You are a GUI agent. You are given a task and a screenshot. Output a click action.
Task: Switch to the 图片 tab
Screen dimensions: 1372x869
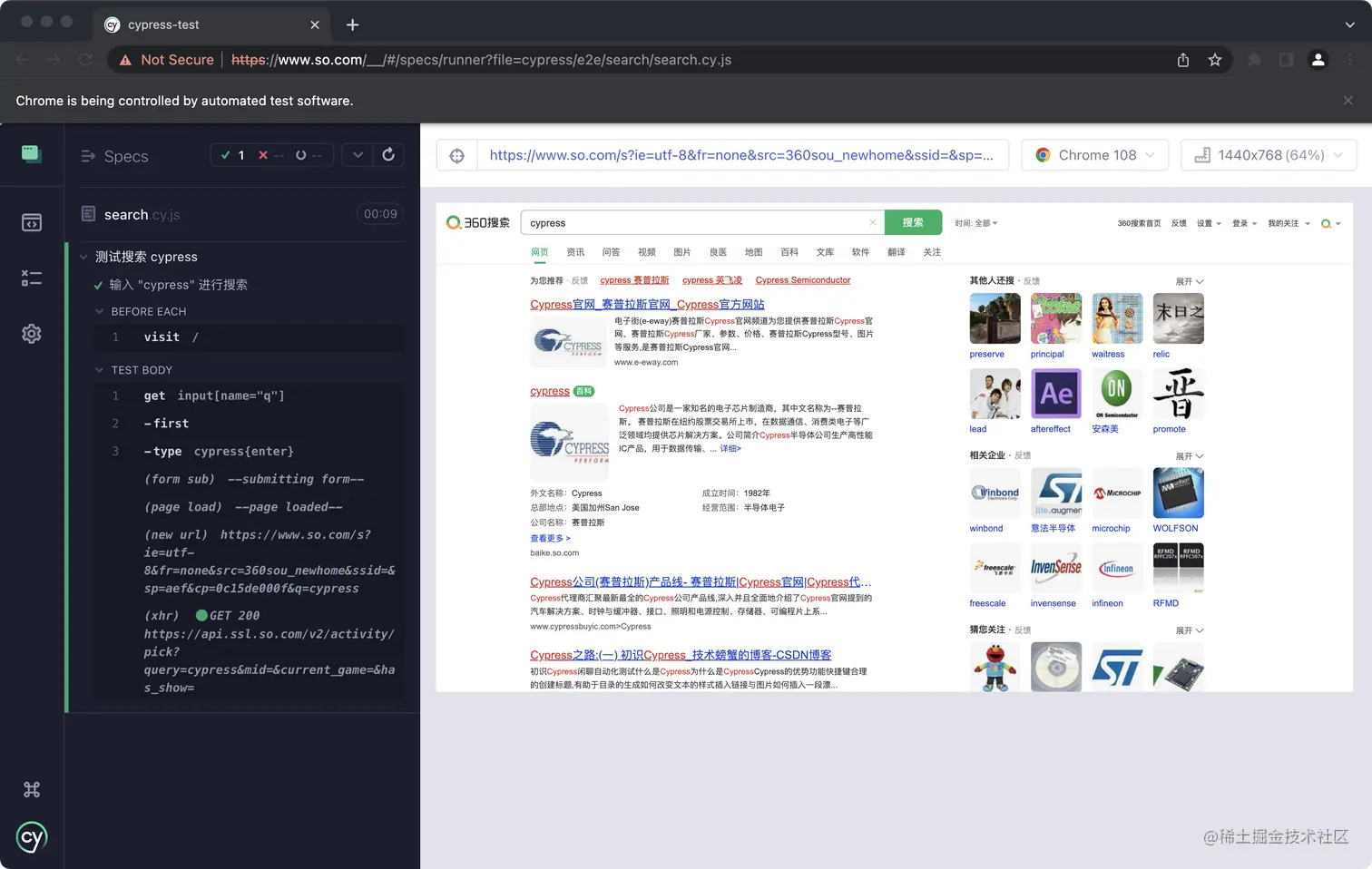click(x=682, y=252)
